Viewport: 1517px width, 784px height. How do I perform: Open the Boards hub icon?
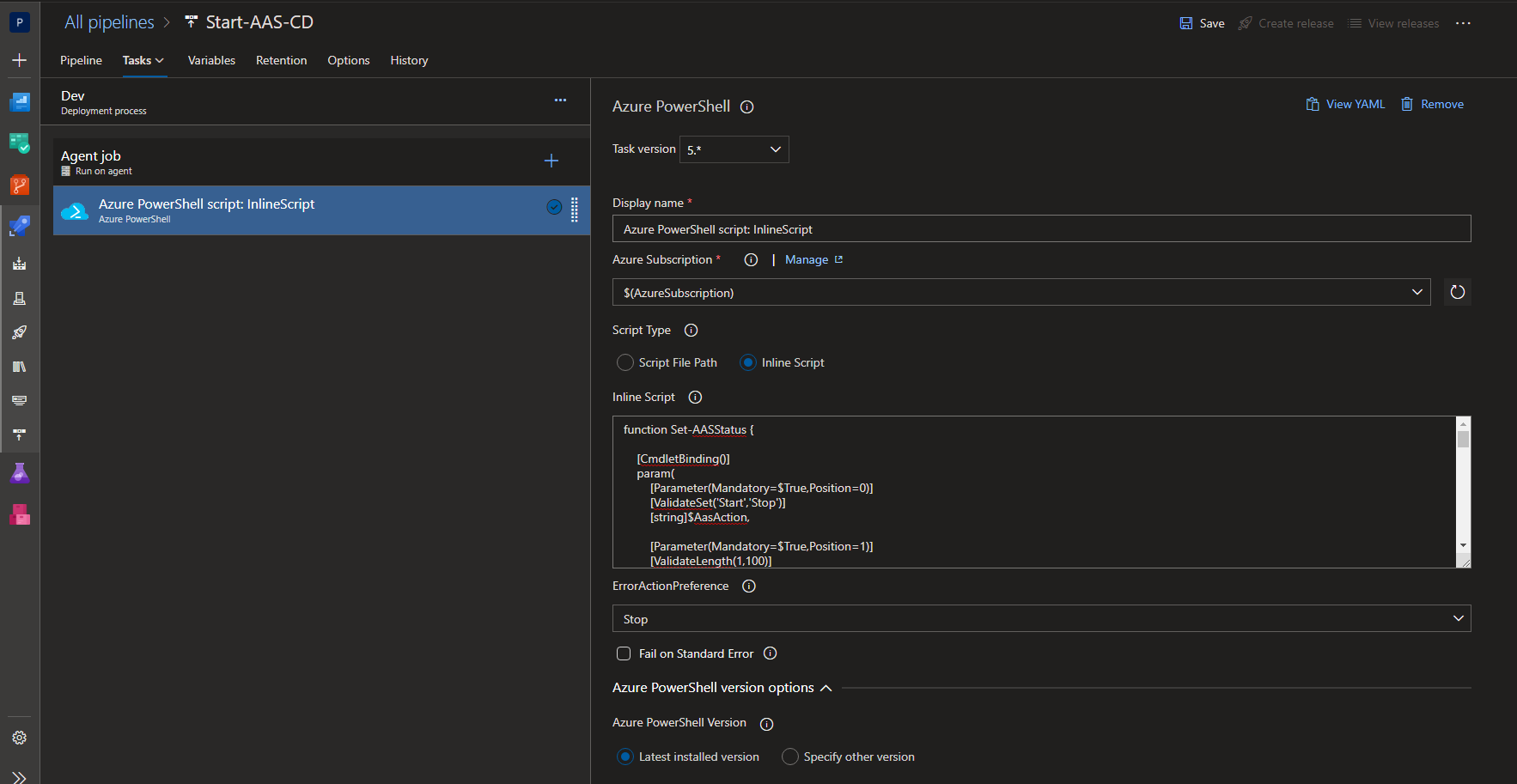pos(19,143)
